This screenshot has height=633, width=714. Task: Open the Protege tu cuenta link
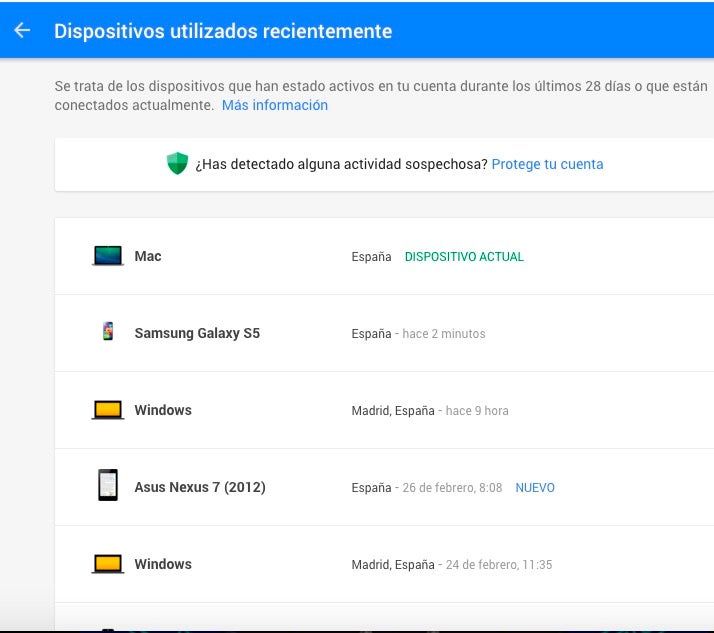click(547, 164)
